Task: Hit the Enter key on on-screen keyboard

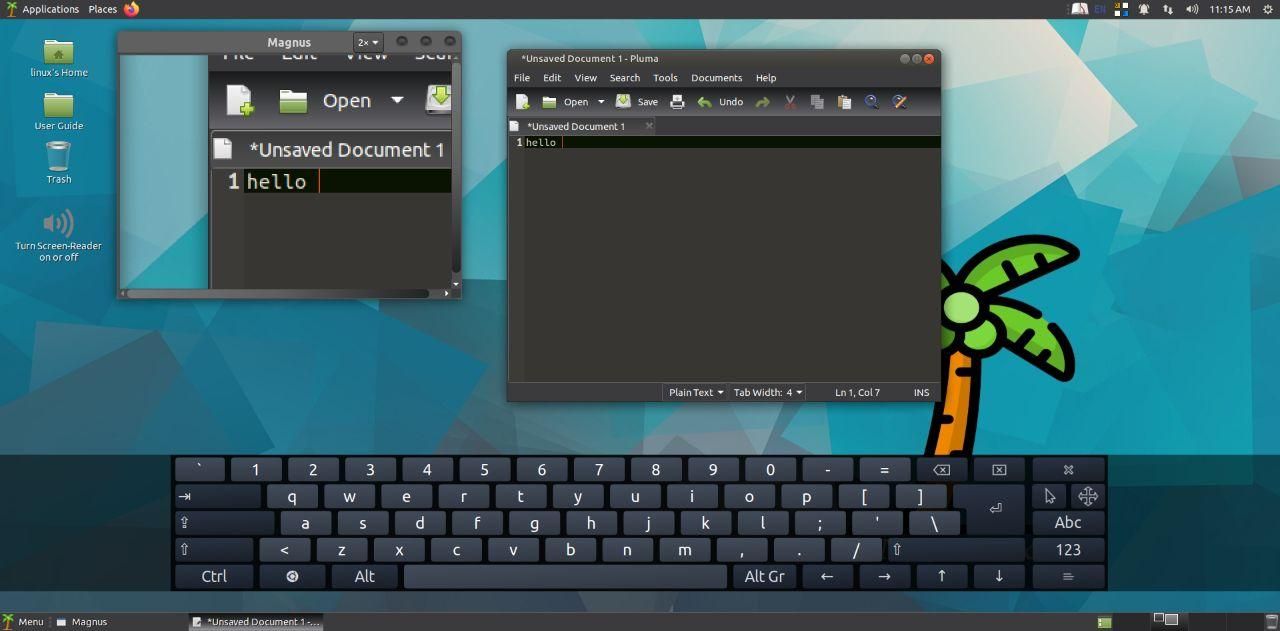Action: [x=994, y=508]
